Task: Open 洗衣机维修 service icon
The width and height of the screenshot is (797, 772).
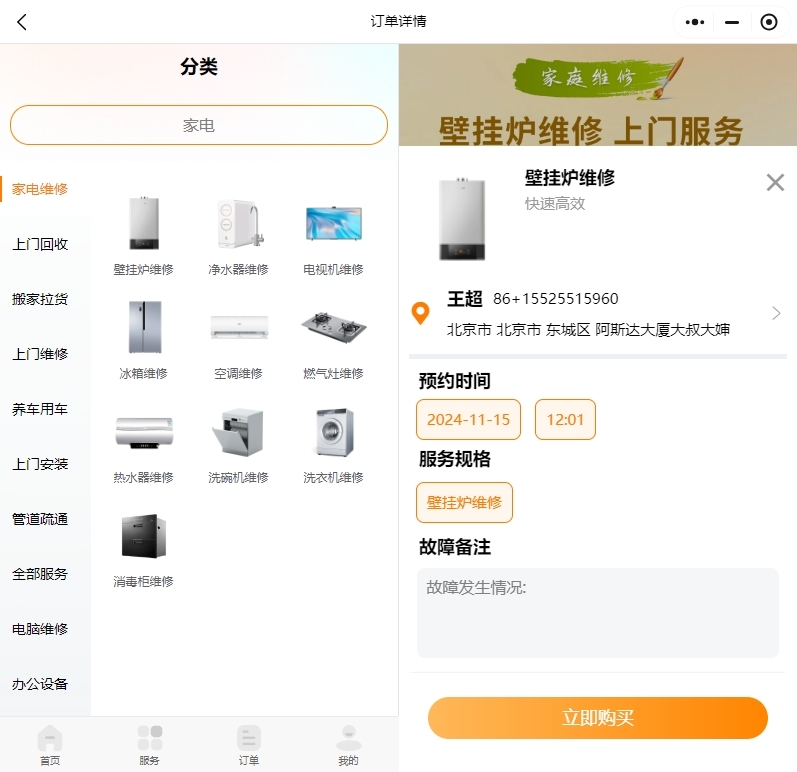Action: click(333, 432)
